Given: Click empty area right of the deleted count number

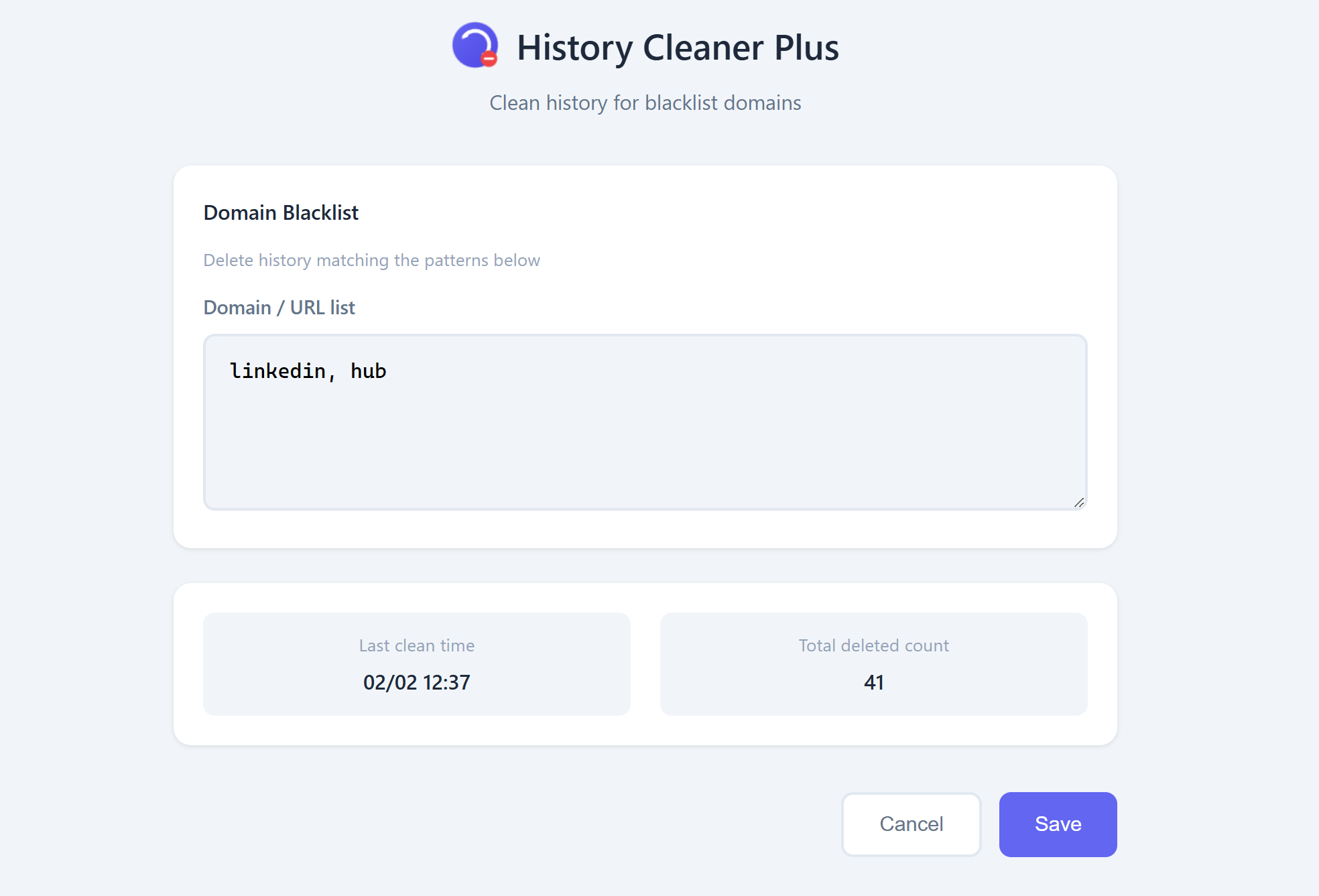Looking at the screenshot, I should pyautogui.click(x=992, y=682).
